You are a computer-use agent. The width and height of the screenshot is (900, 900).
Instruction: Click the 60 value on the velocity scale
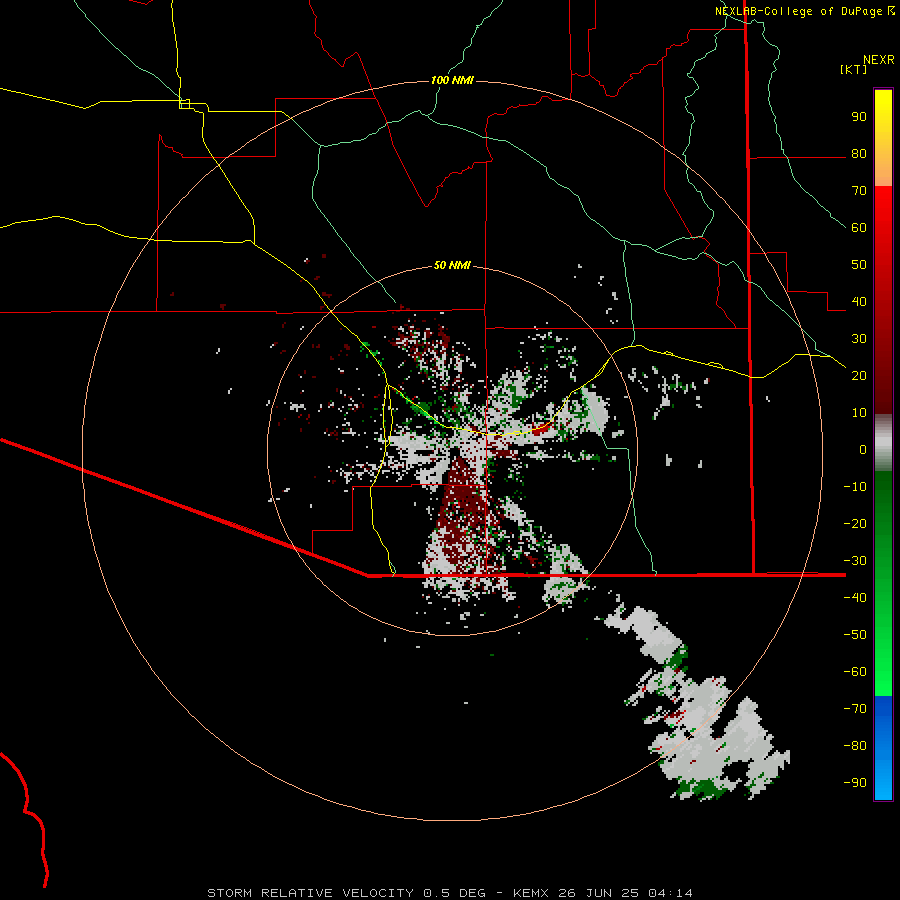point(859,228)
